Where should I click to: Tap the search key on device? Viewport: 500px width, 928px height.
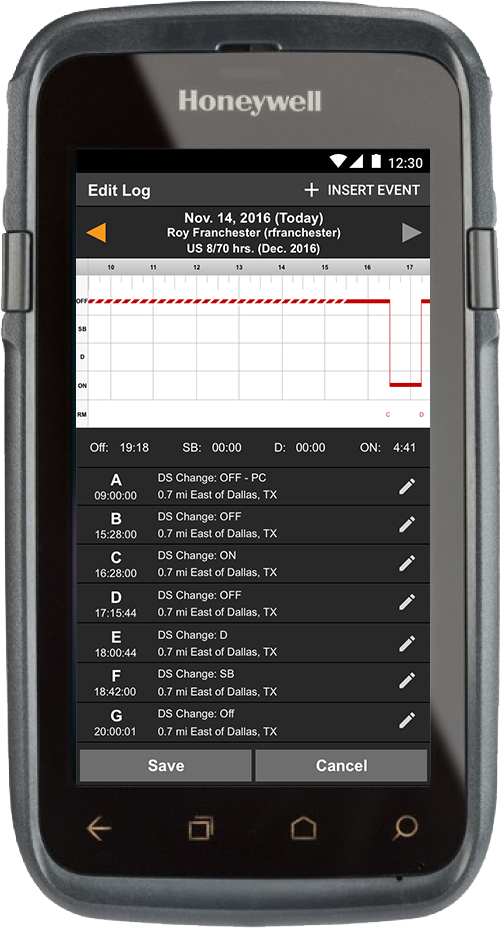[405, 829]
